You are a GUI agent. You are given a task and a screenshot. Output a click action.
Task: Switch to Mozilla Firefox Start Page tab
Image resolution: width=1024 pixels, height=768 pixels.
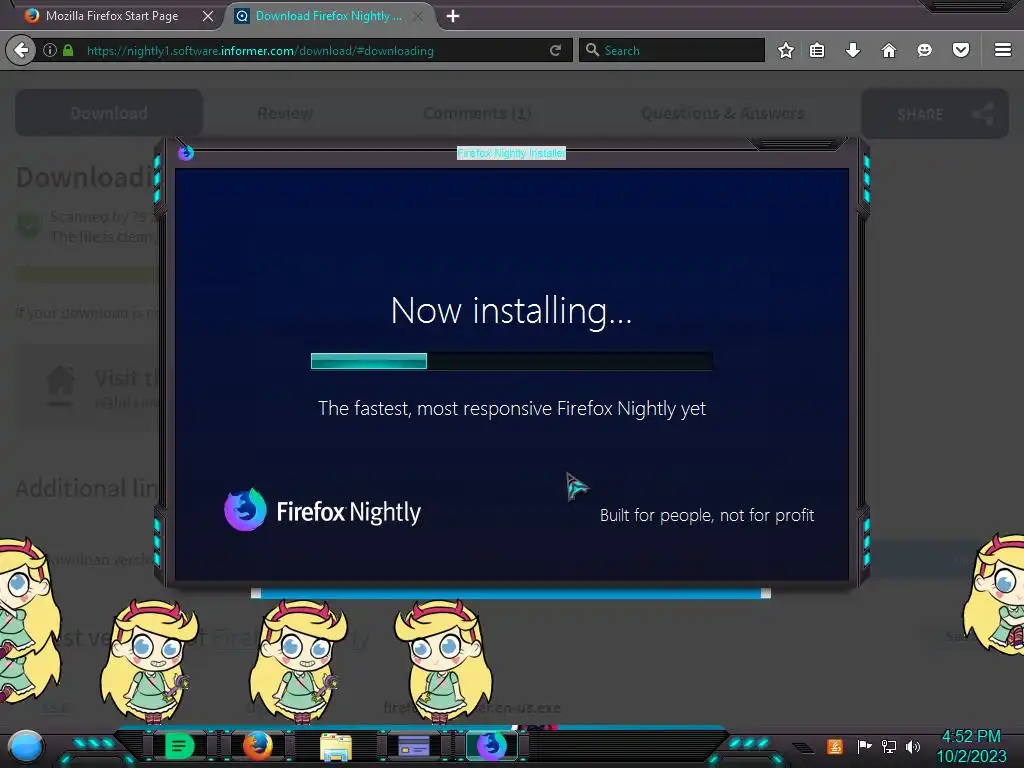[111, 16]
